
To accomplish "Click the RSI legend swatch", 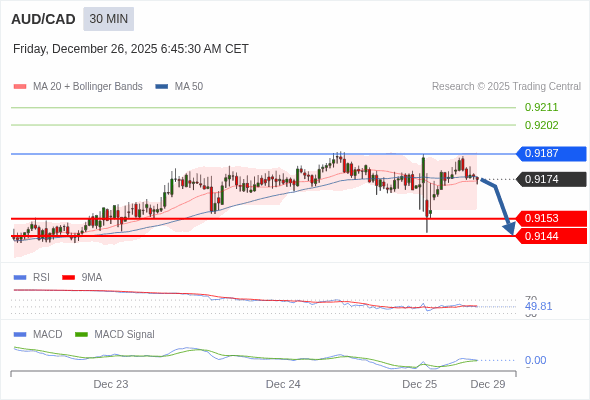I will click(x=20, y=278).
